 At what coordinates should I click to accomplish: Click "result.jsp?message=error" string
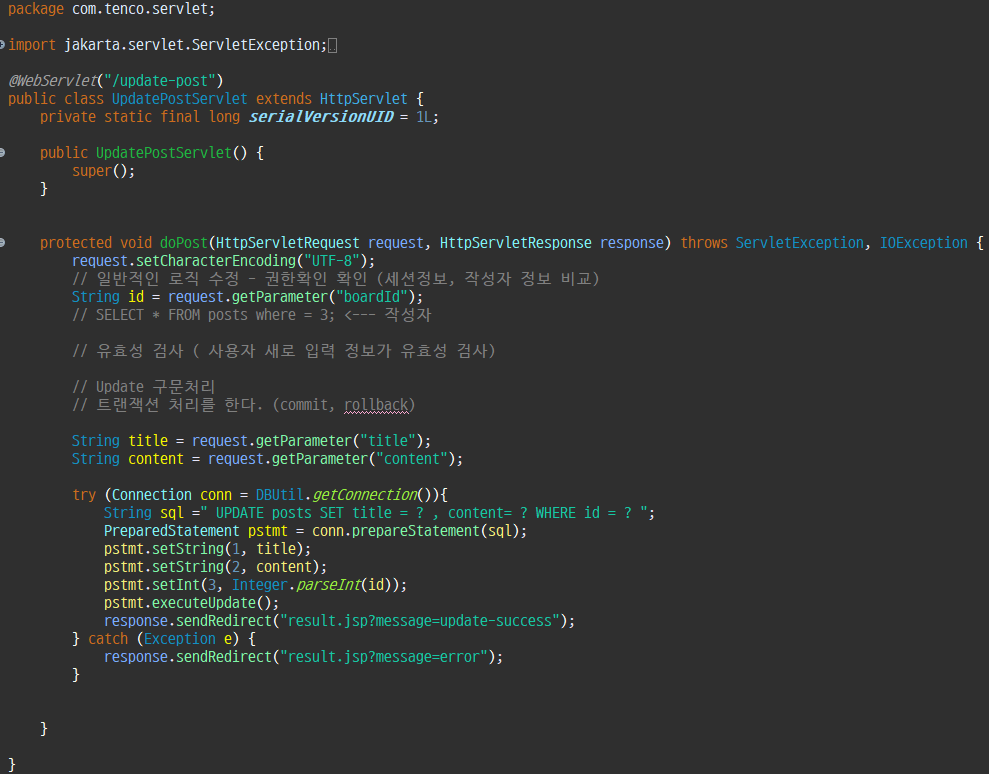coord(384,657)
